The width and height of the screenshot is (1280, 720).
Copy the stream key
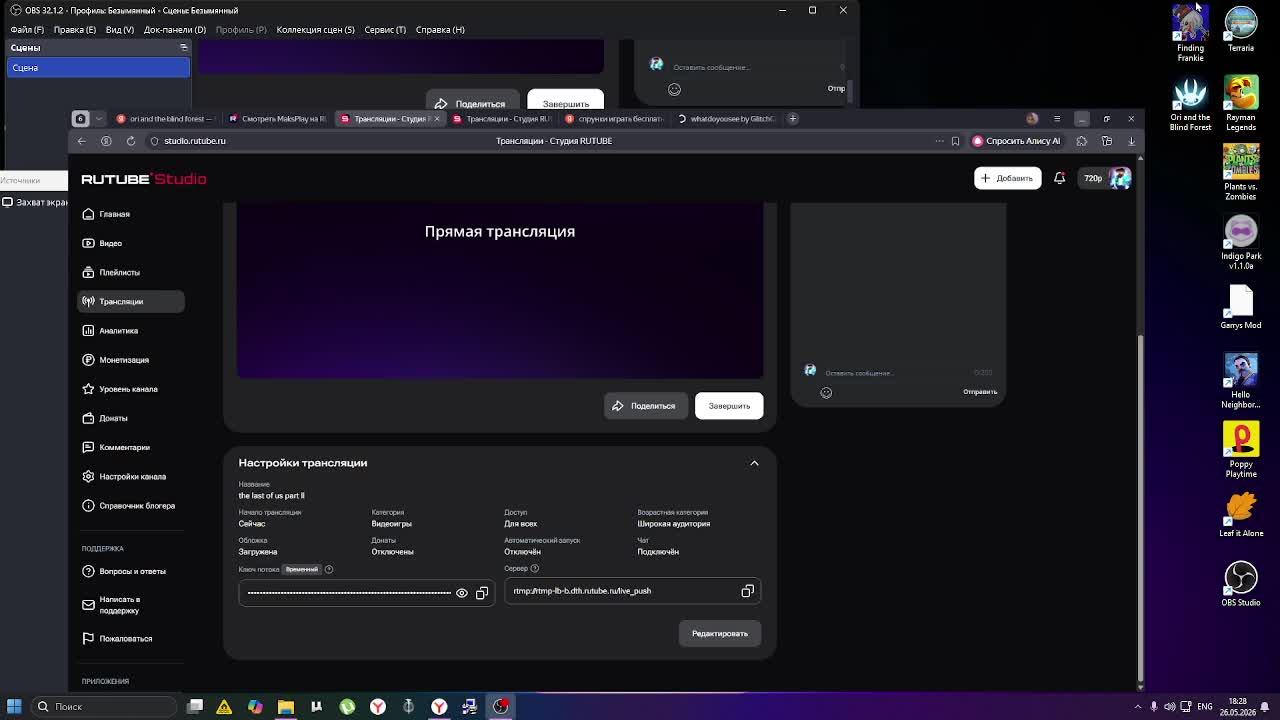(482, 593)
